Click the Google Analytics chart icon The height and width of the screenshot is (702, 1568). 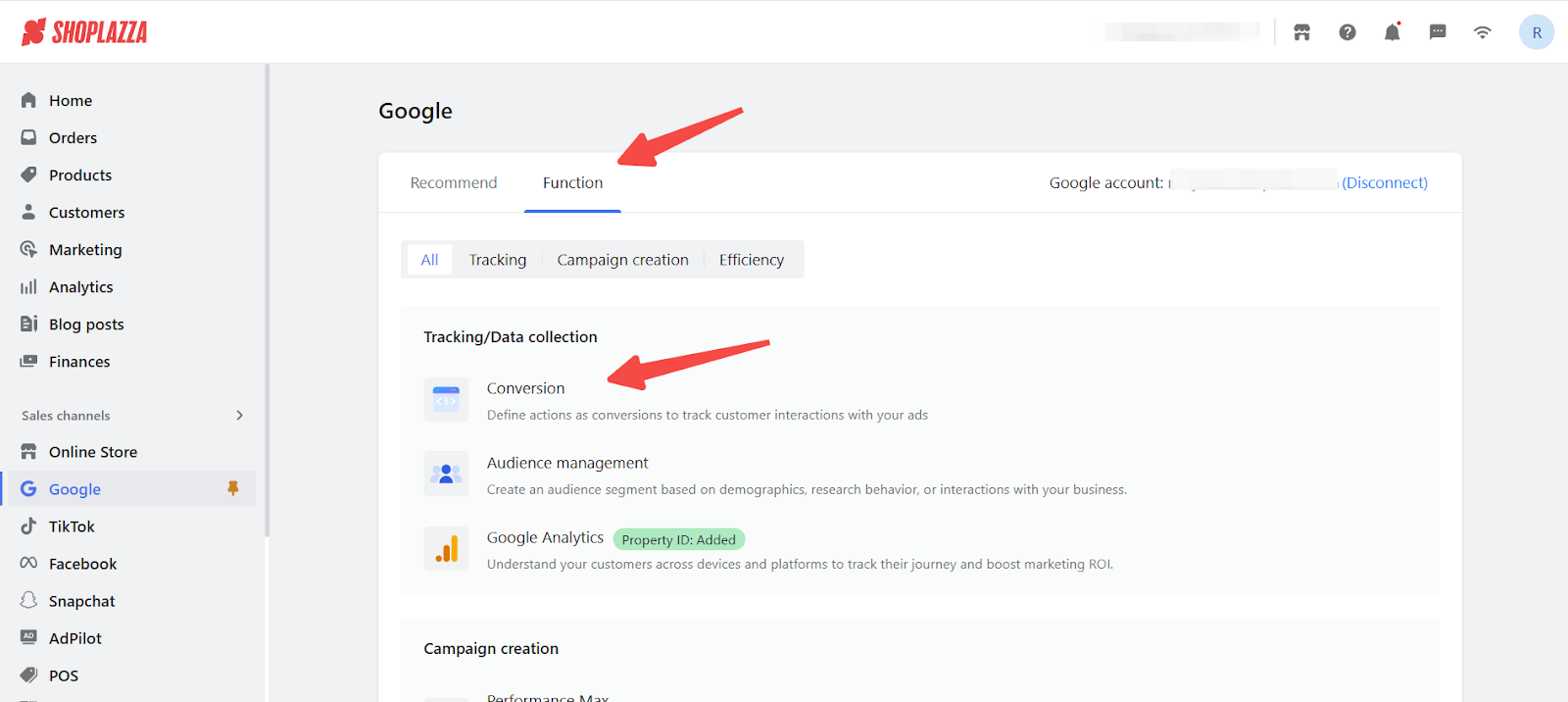point(446,549)
